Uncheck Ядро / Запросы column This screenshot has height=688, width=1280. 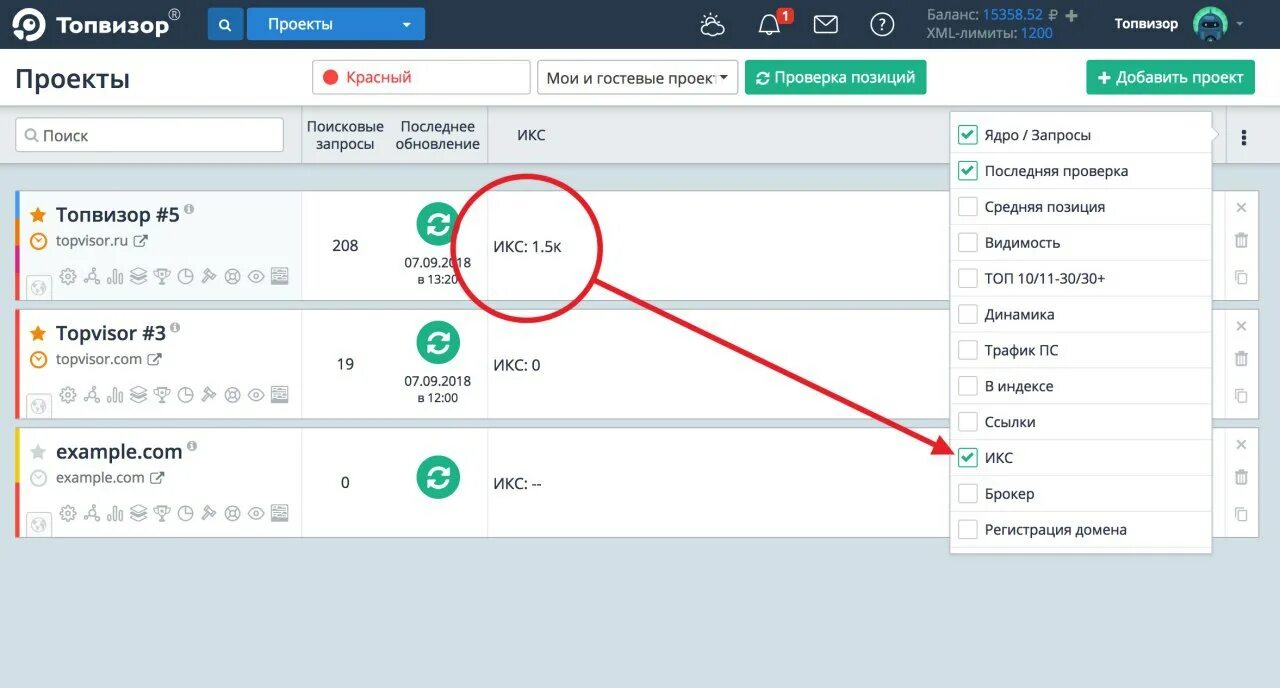pos(967,135)
